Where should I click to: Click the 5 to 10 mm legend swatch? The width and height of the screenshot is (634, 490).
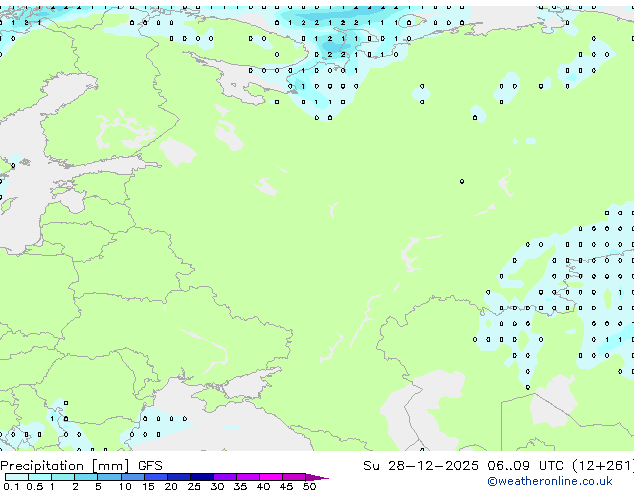(x=109, y=477)
